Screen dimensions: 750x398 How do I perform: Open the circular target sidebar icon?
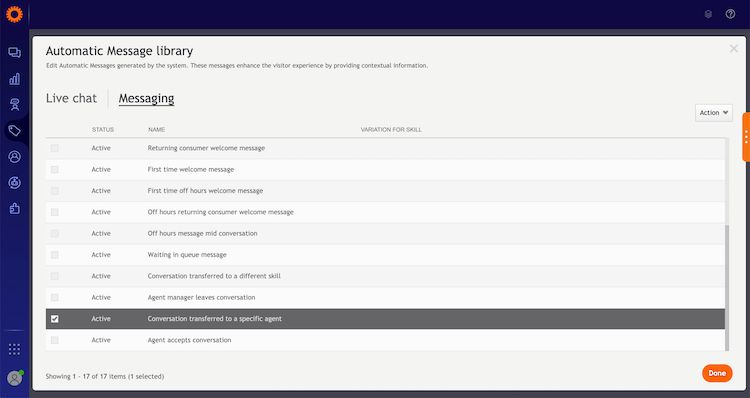click(x=14, y=182)
